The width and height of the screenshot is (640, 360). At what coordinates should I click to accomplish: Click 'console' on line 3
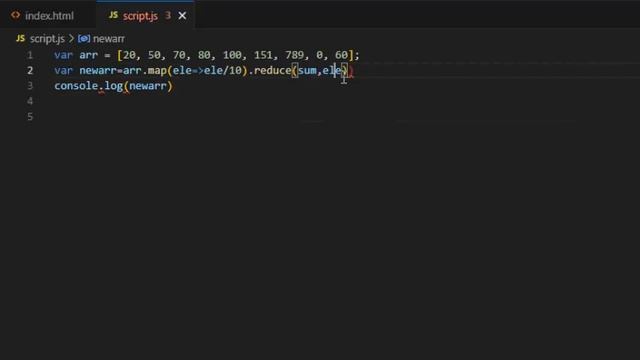pos(76,86)
